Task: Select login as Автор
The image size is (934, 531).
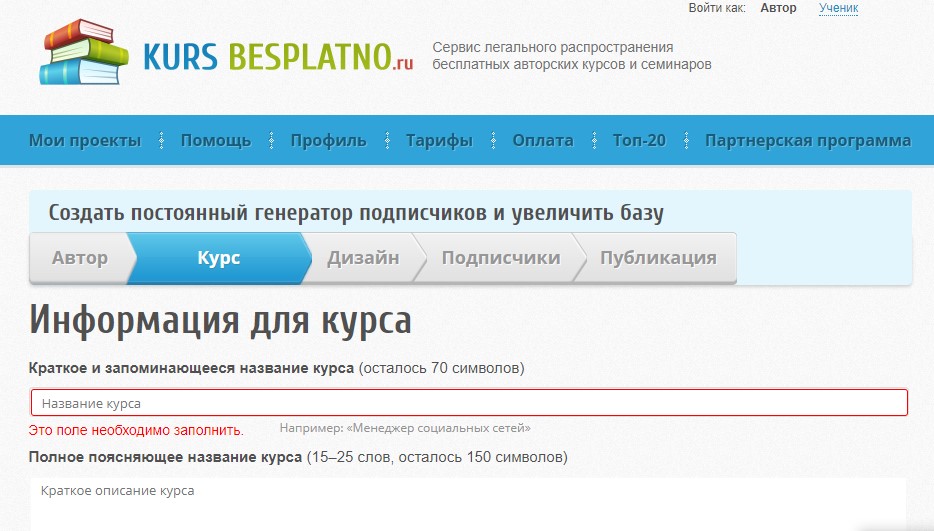Action: point(778,8)
